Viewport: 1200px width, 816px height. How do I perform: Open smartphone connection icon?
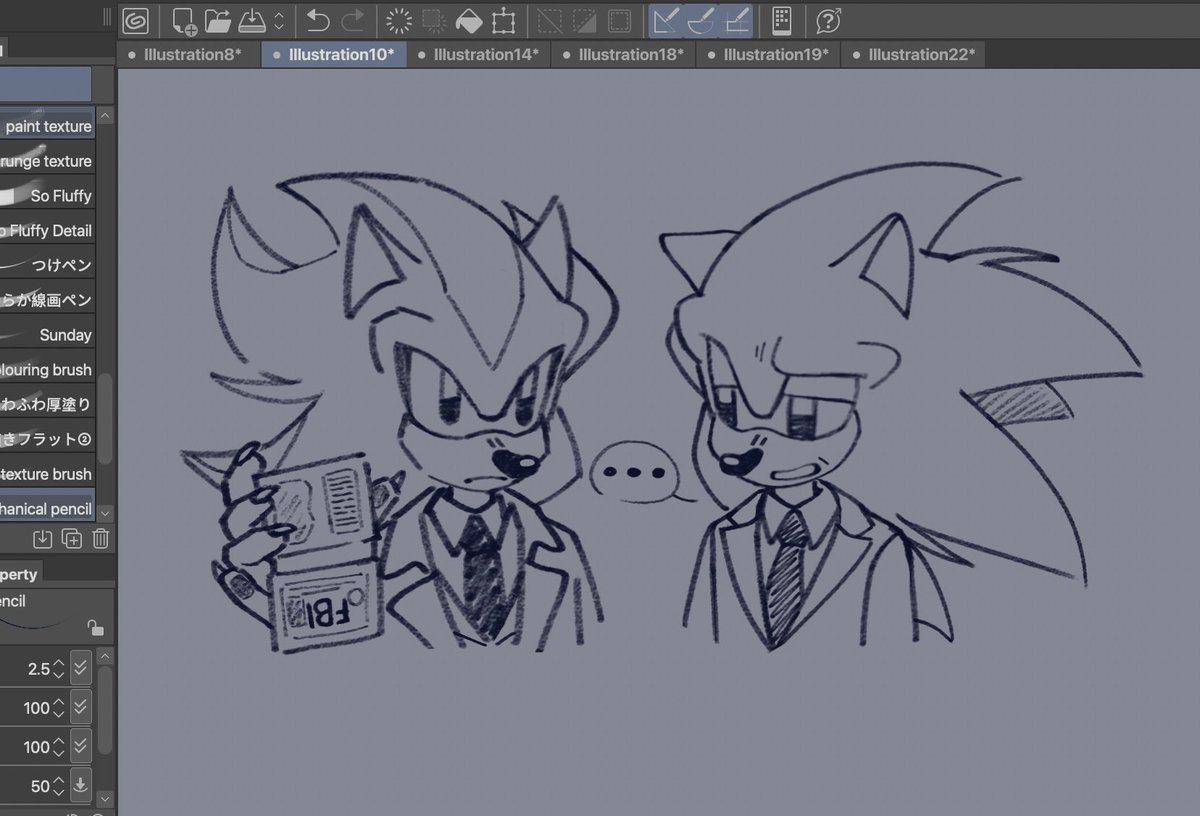[x=782, y=20]
